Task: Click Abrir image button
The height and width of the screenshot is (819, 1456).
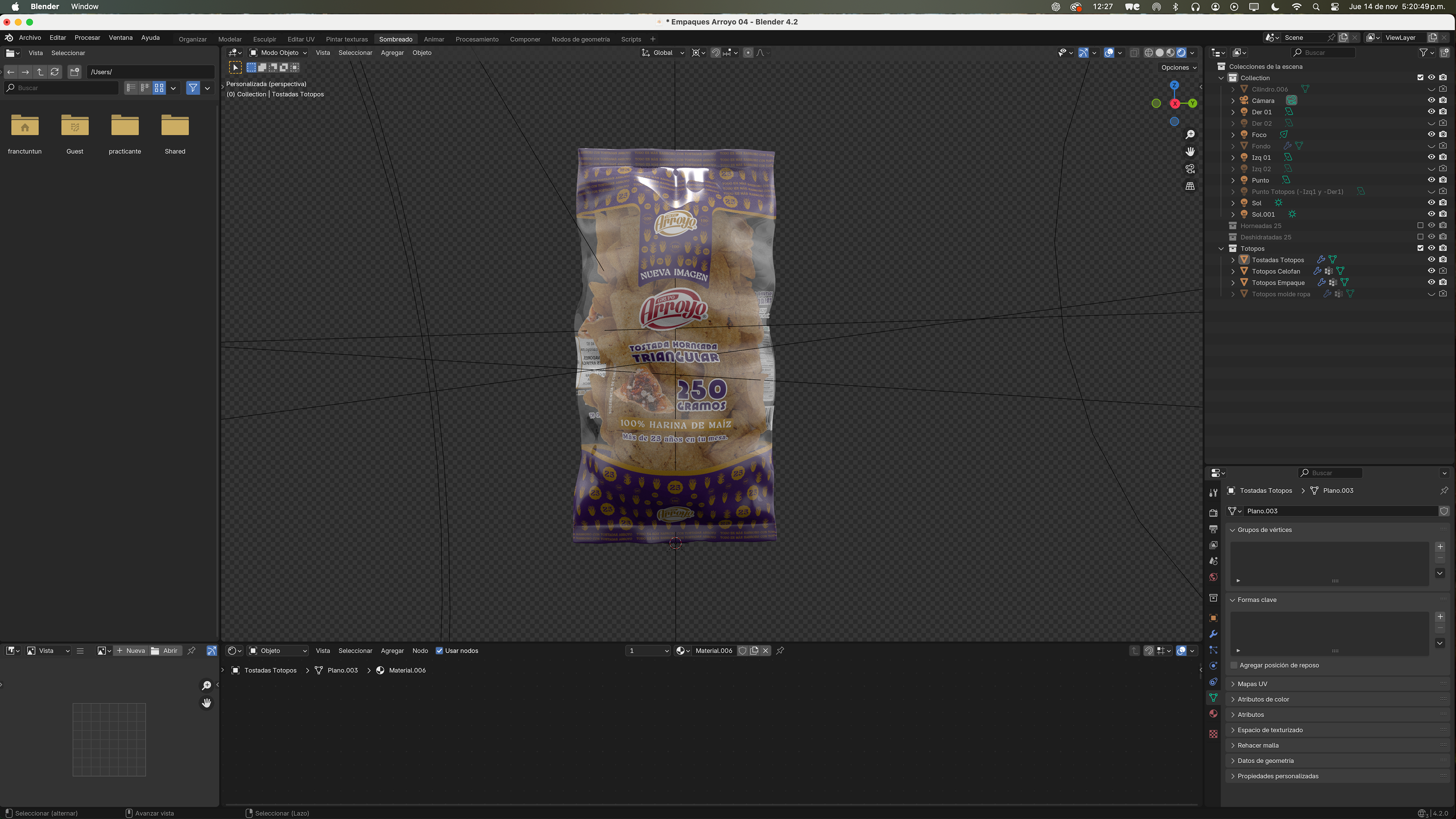Action: click(165, 651)
